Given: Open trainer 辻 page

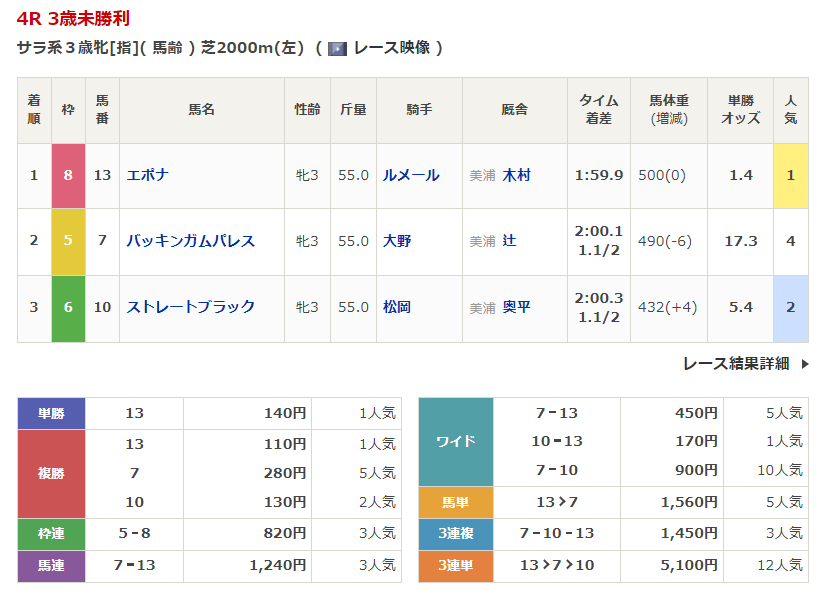Looking at the screenshot, I should pos(509,241).
